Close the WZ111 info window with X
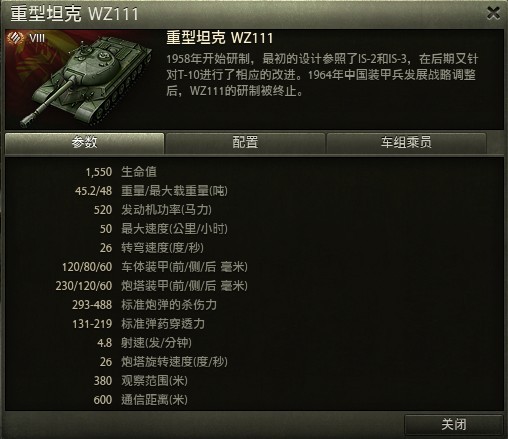Viewport: 508px width, 439px height. [493, 13]
